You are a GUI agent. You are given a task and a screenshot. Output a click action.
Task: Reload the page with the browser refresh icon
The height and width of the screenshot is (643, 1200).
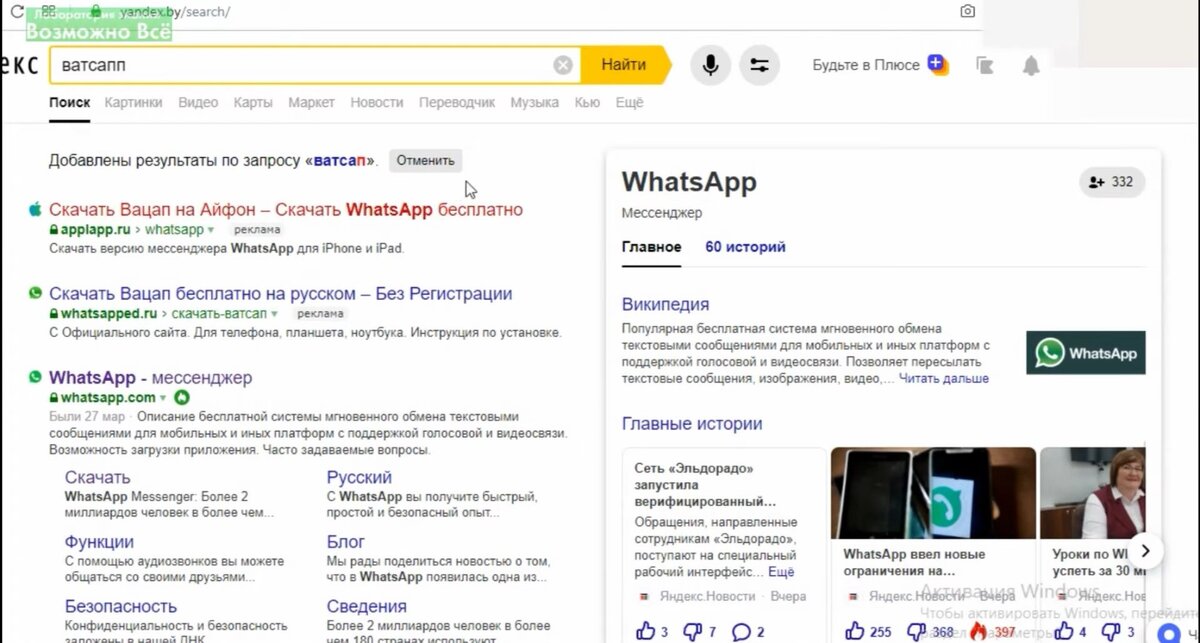click(16, 11)
